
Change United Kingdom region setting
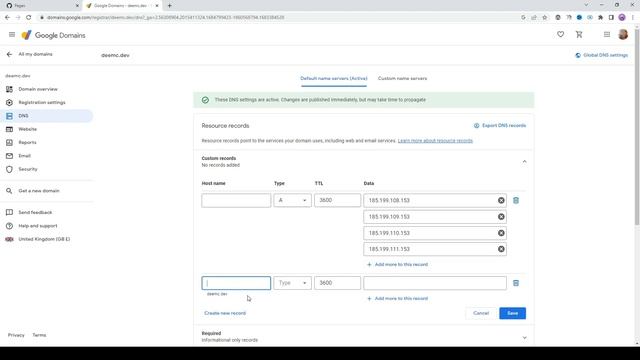click(x=44, y=239)
